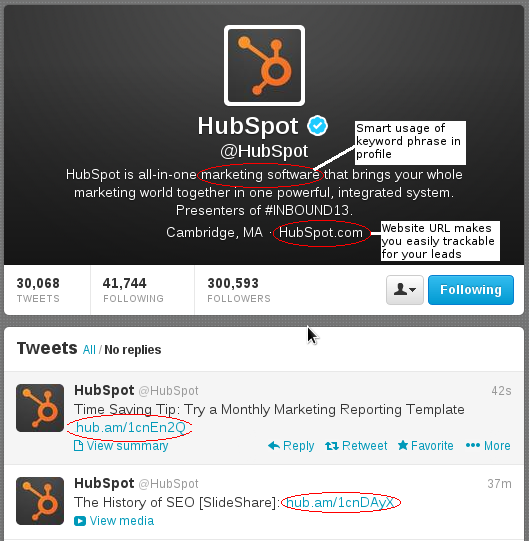Click the View summary document icon
The width and height of the screenshot is (529, 541).
point(78,446)
